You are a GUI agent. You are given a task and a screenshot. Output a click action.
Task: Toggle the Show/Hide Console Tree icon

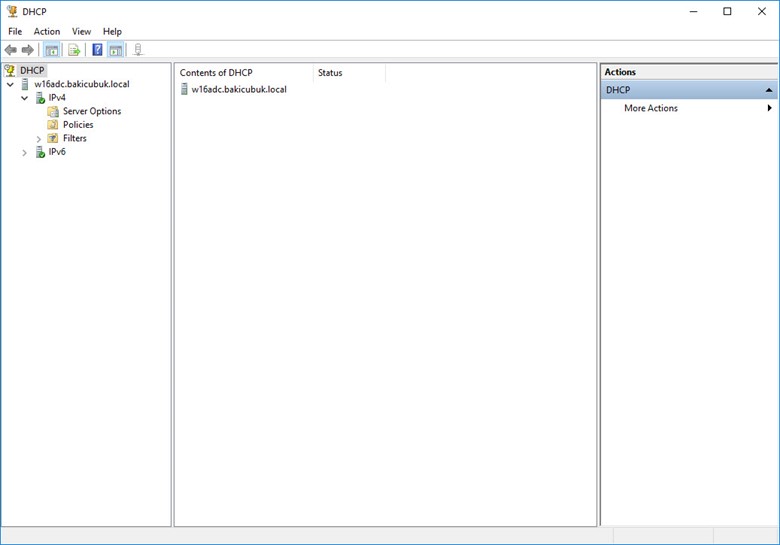click(x=51, y=50)
